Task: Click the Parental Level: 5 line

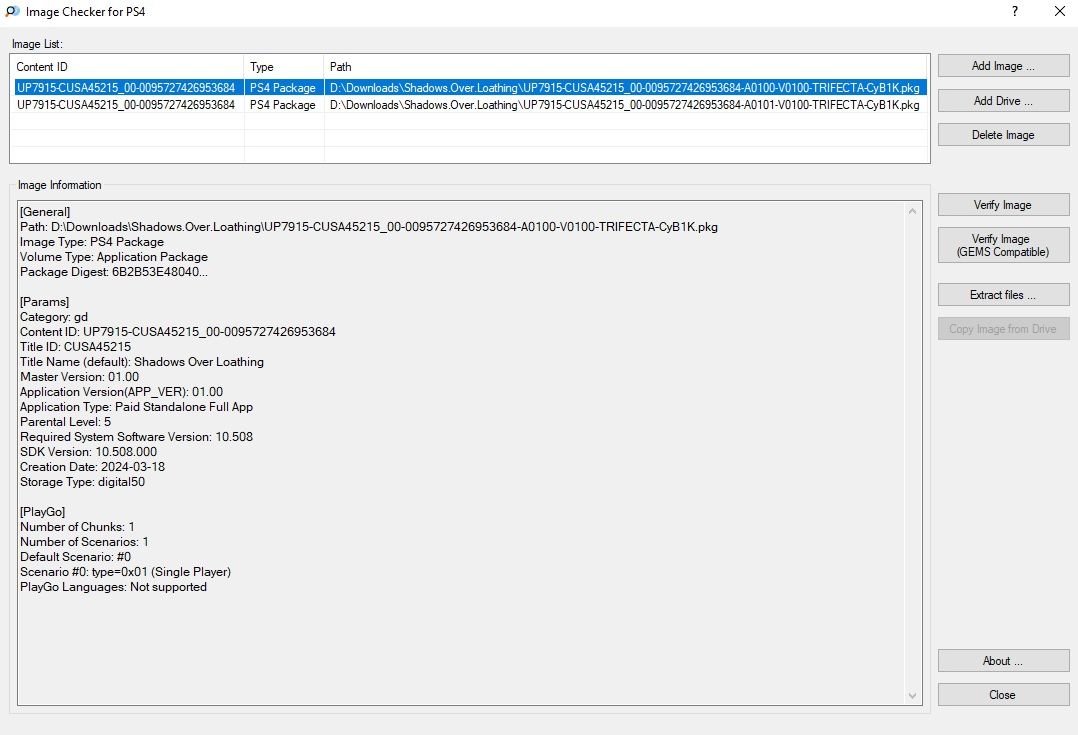Action: (x=65, y=421)
